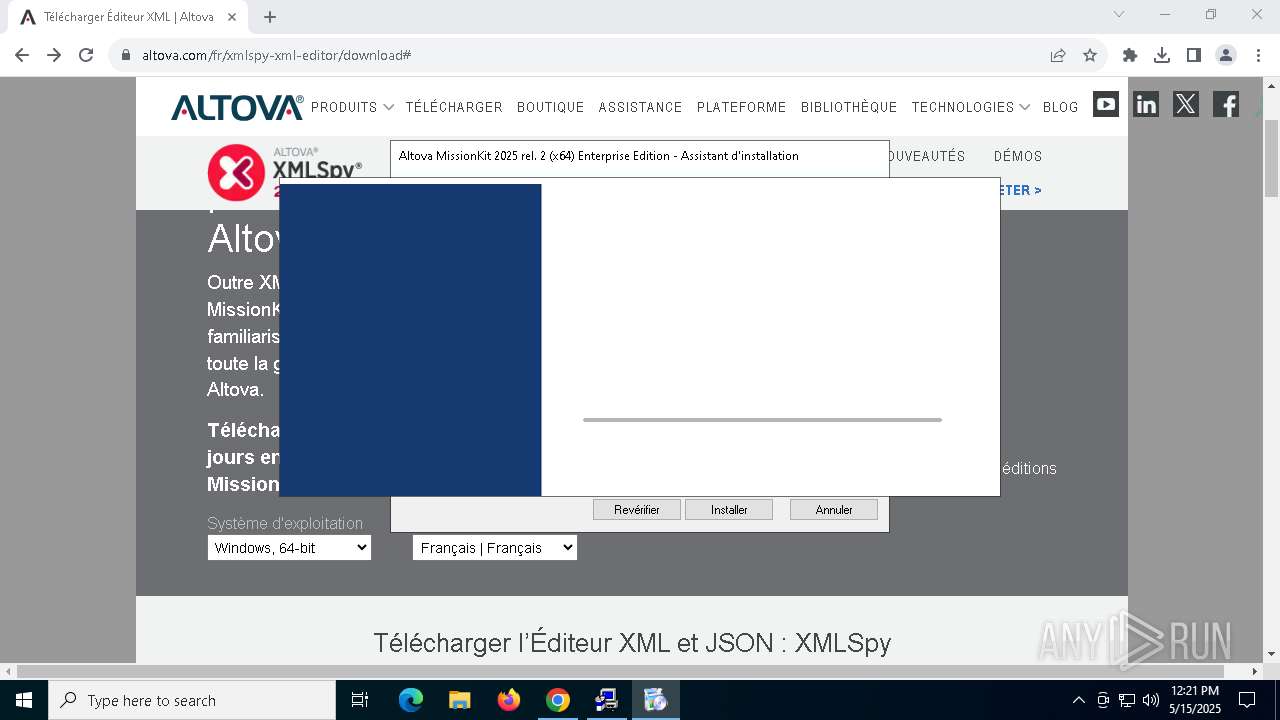The height and width of the screenshot is (720, 1280).
Task: Open BOUTIQUE nav item
Action: tap(550, 107)
